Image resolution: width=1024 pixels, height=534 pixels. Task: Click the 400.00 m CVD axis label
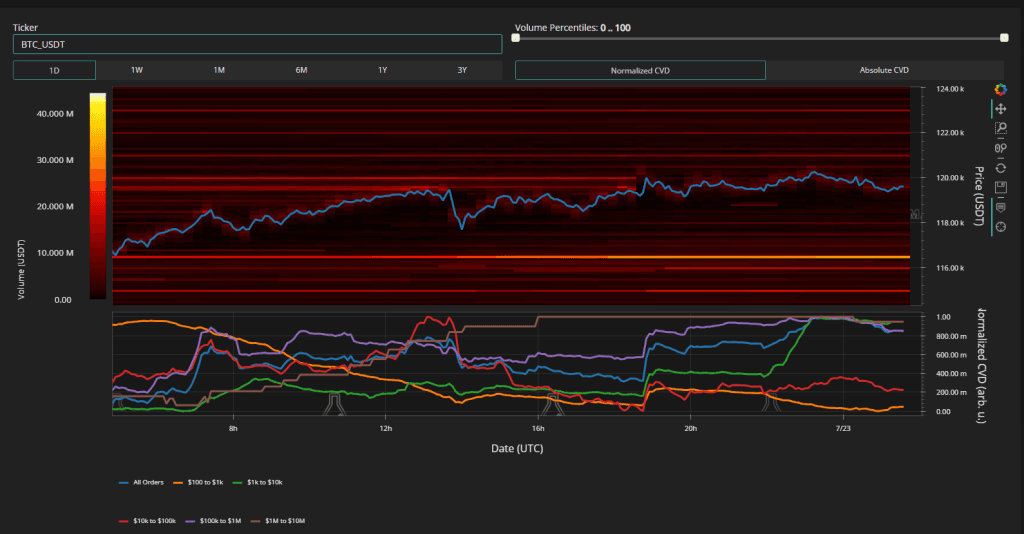click(950, 374)
